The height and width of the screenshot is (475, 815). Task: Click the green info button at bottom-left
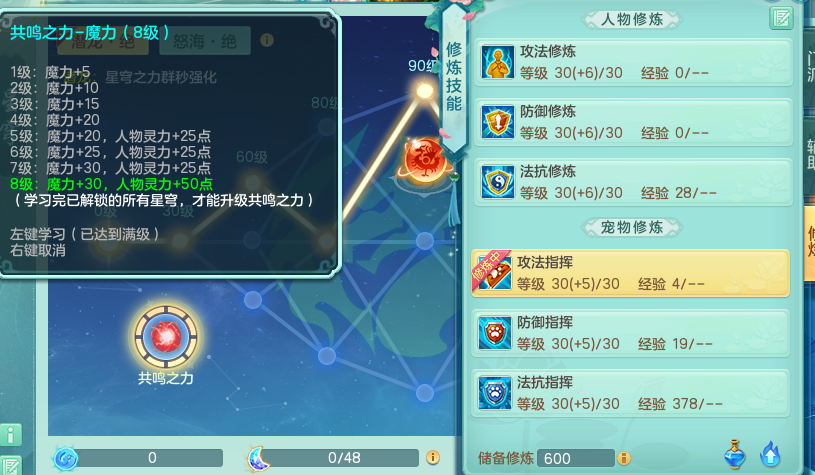11,435
